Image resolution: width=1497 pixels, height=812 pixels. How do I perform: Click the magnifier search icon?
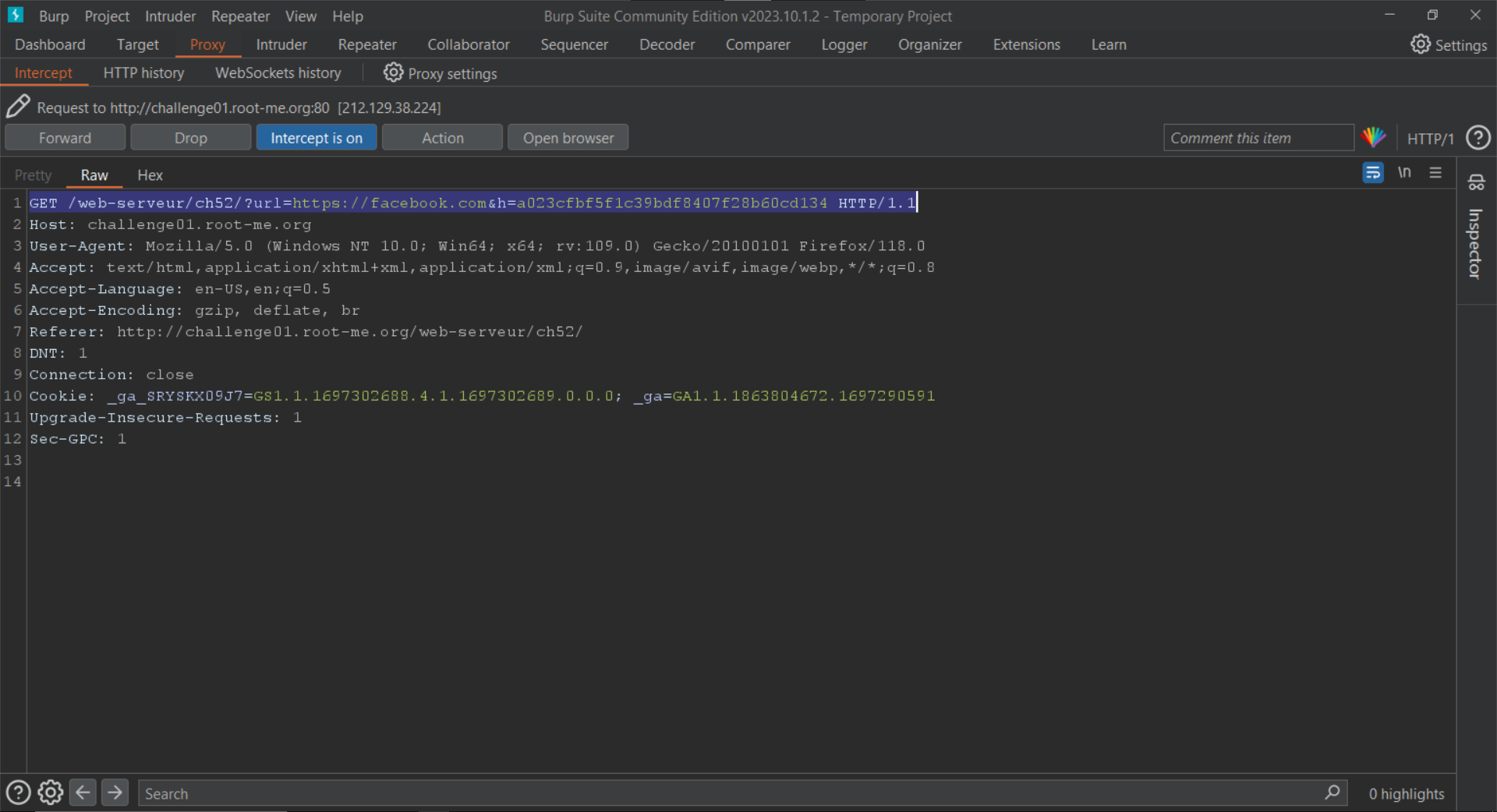[1332, 793]
